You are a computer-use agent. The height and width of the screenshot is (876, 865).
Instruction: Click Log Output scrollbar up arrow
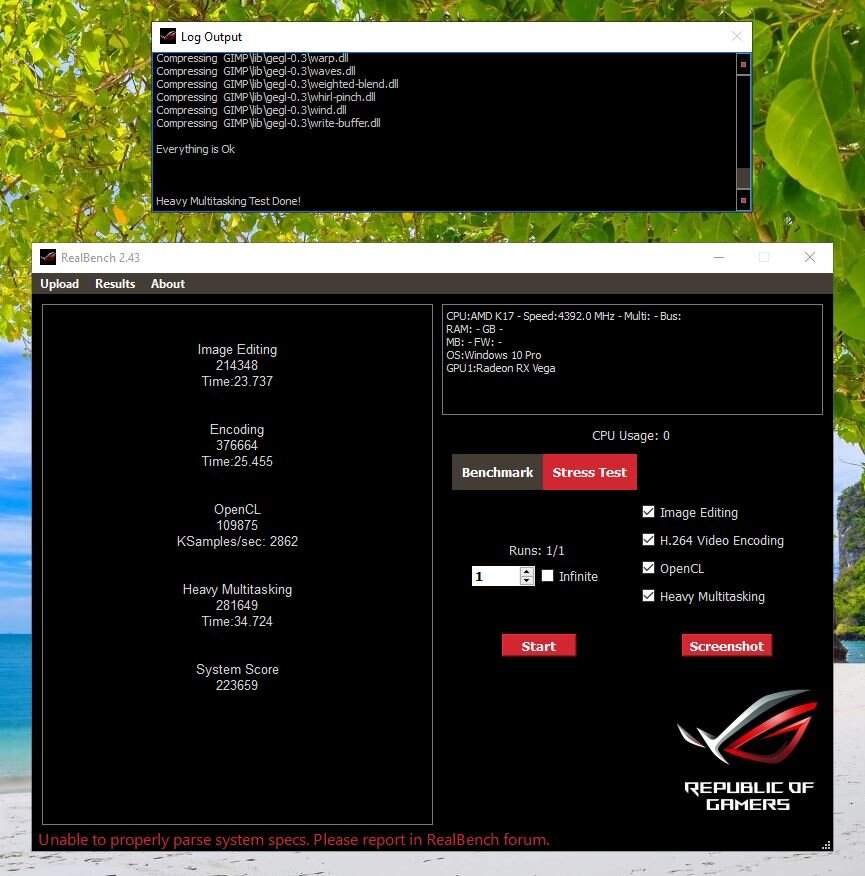pos(743,64)
